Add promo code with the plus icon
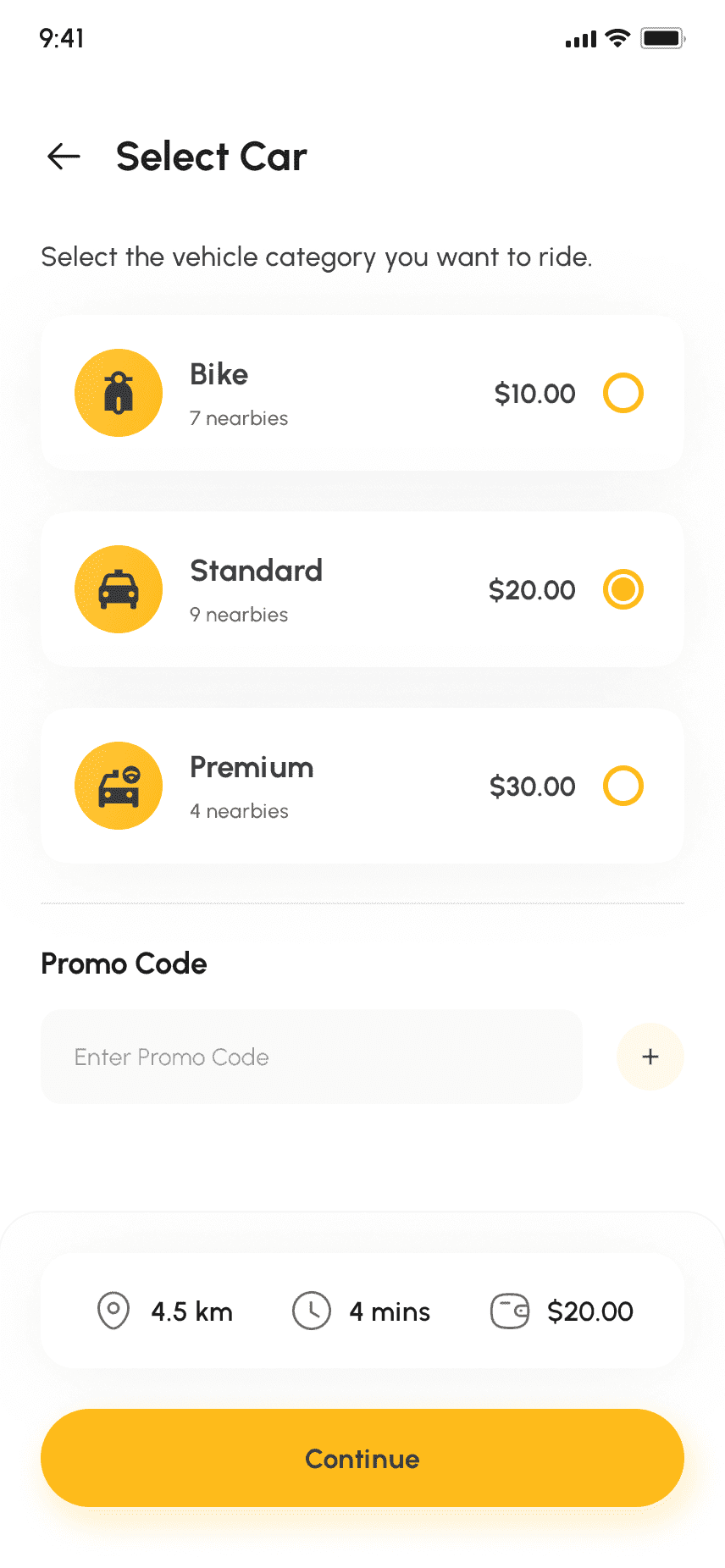This screenshot has width=725, height=1568. (x=650, y=1057)
